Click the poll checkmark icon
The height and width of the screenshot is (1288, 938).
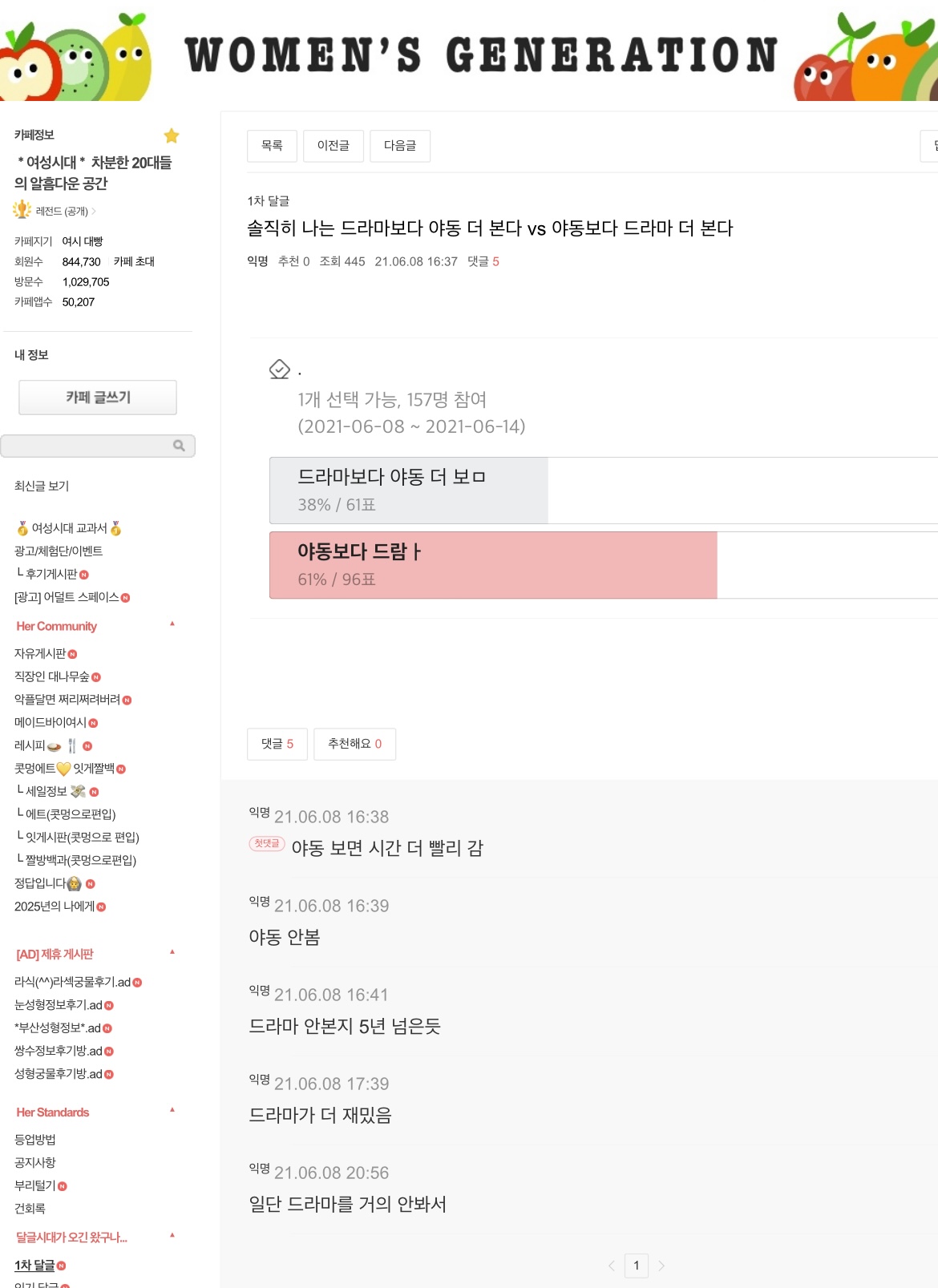(279, 369)
